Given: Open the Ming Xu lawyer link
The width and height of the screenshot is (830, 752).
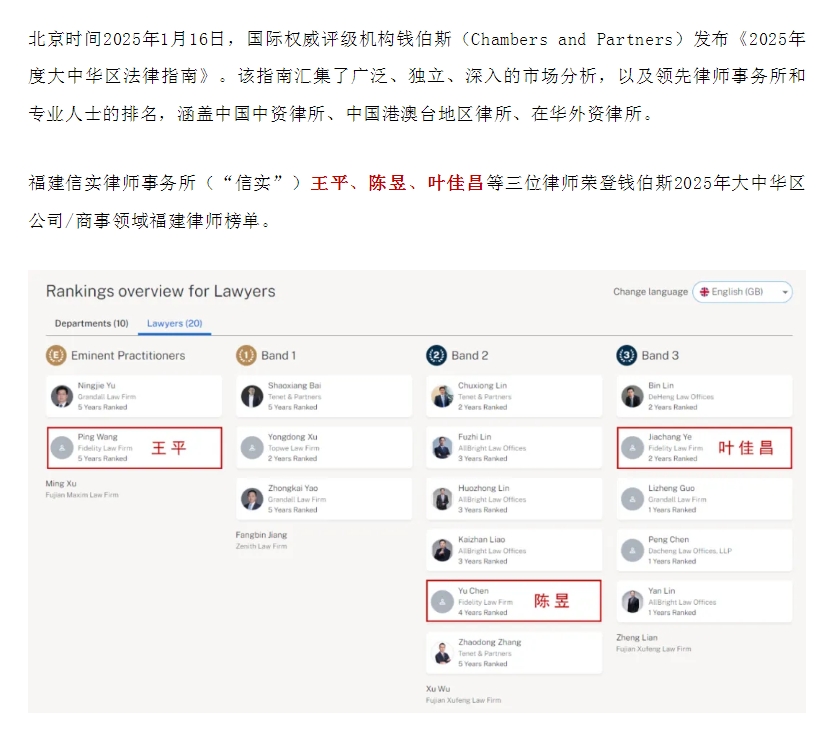Looking at the screenshot, I should coord(61,484).
